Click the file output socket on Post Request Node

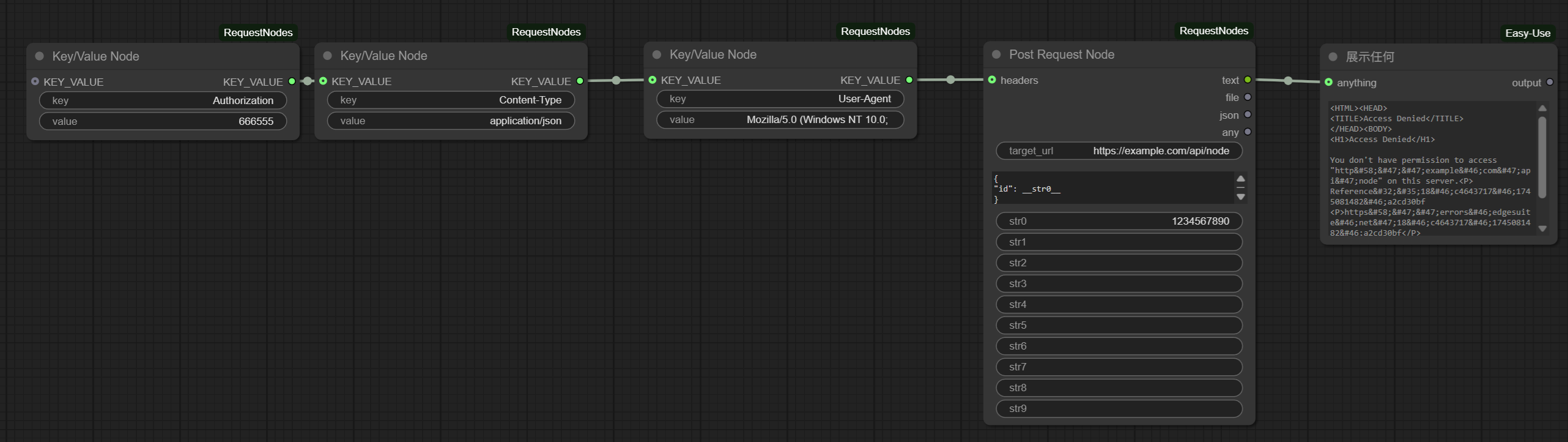1248,97
